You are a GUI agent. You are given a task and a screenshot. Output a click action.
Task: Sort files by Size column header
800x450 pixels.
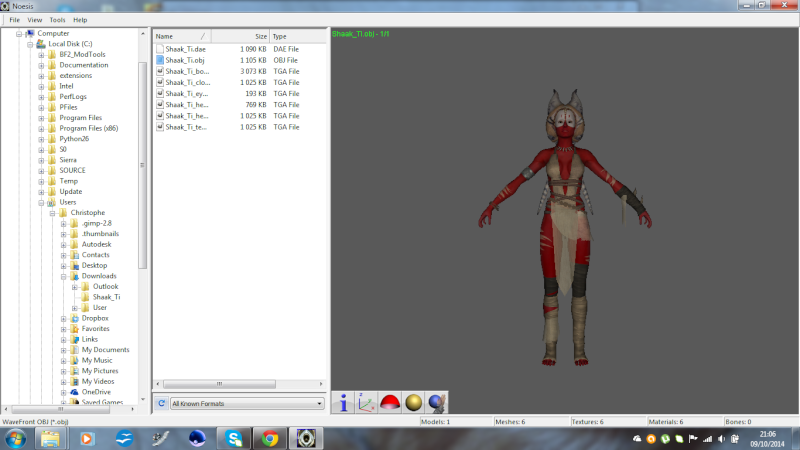click(240, 36)
